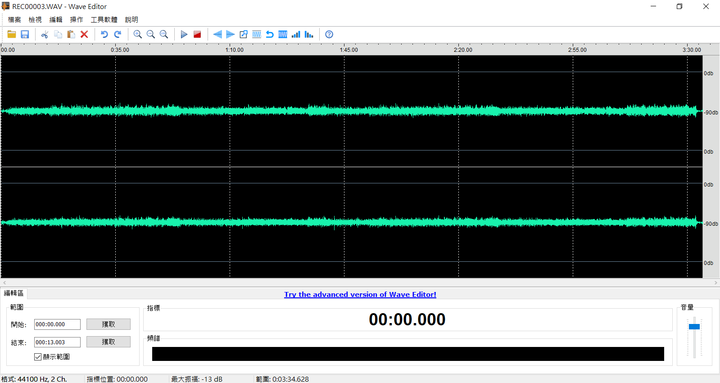Delete the selection with the red X icon
This screenshot has height=383, width=720.
[x=84, y=34]
